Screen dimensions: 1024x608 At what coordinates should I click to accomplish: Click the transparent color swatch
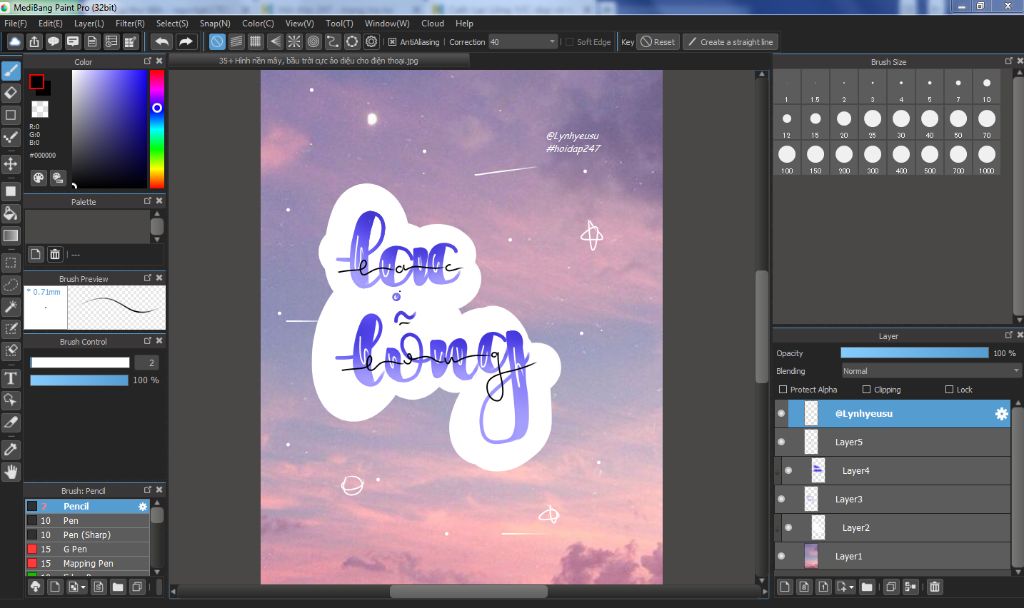pyautogui.click(x=40, y=109)
